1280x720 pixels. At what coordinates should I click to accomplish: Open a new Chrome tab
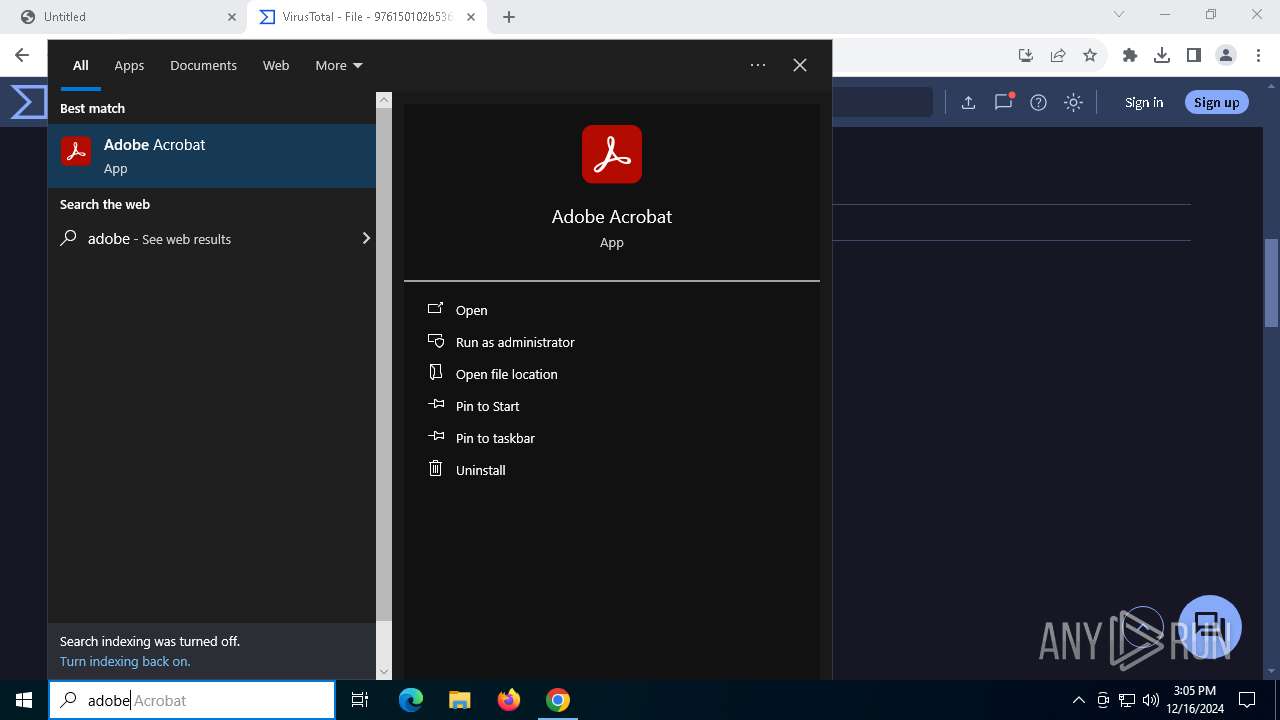click(x=509, y=17)
